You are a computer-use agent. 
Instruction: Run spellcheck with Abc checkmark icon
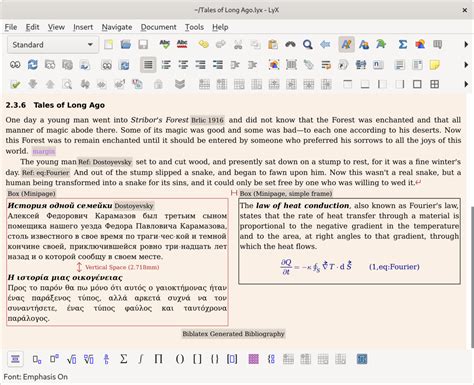coord(165,44)
